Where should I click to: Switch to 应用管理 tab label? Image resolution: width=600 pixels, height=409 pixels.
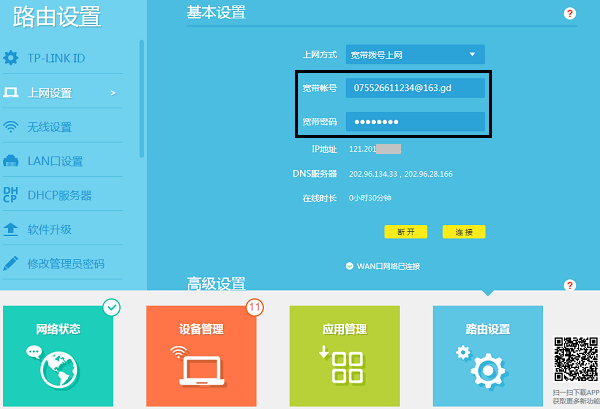point(345,329)
